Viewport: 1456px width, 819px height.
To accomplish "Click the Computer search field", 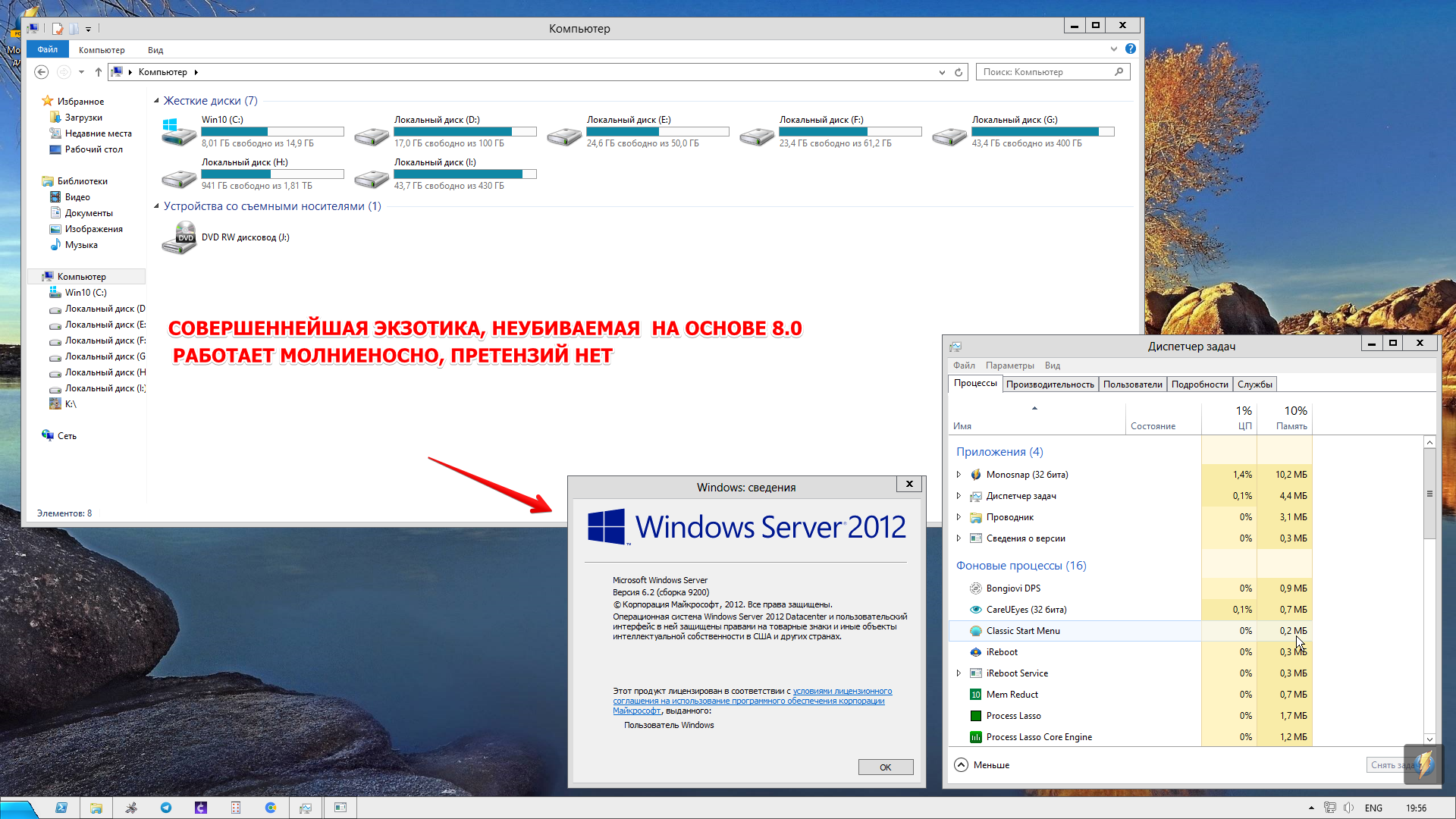I will (x=1053, y=72).
